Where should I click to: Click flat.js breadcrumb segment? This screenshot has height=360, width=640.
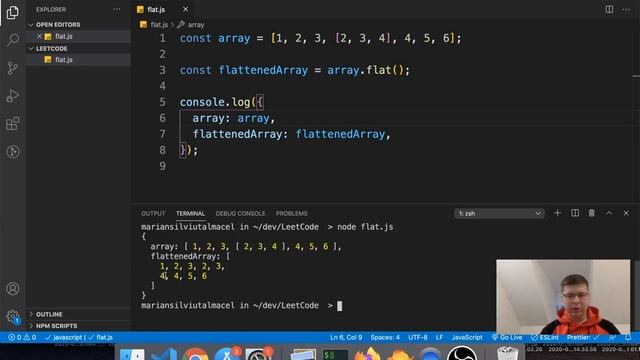tap(159, 25)
